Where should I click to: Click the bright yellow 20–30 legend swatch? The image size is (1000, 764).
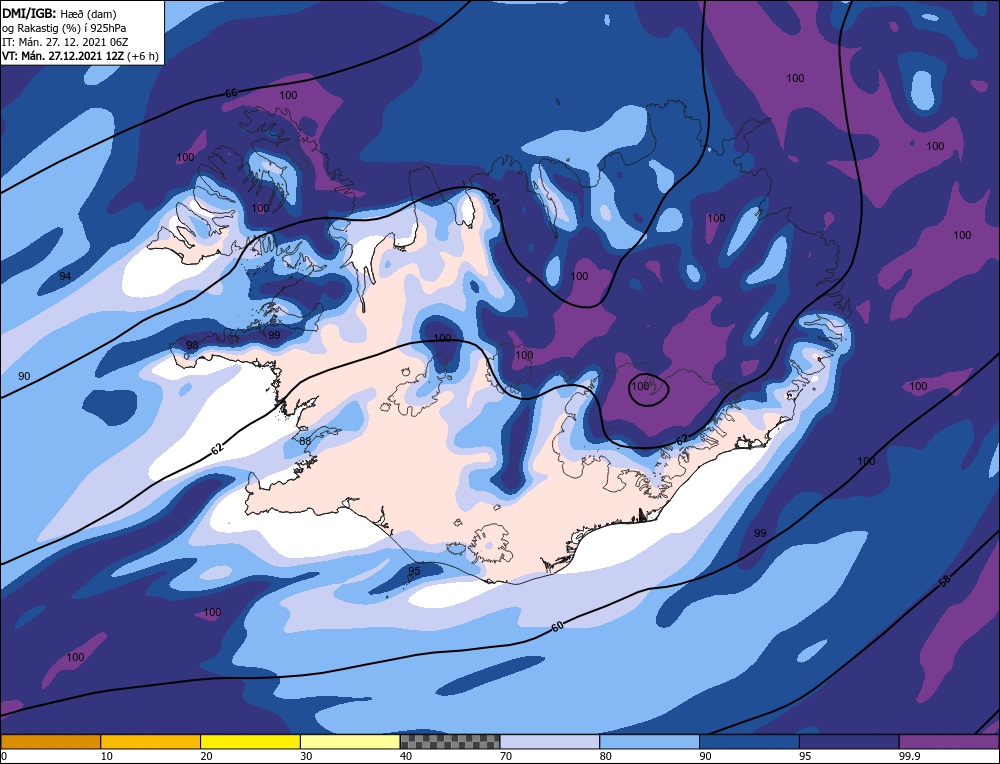(x=250, y=741)
